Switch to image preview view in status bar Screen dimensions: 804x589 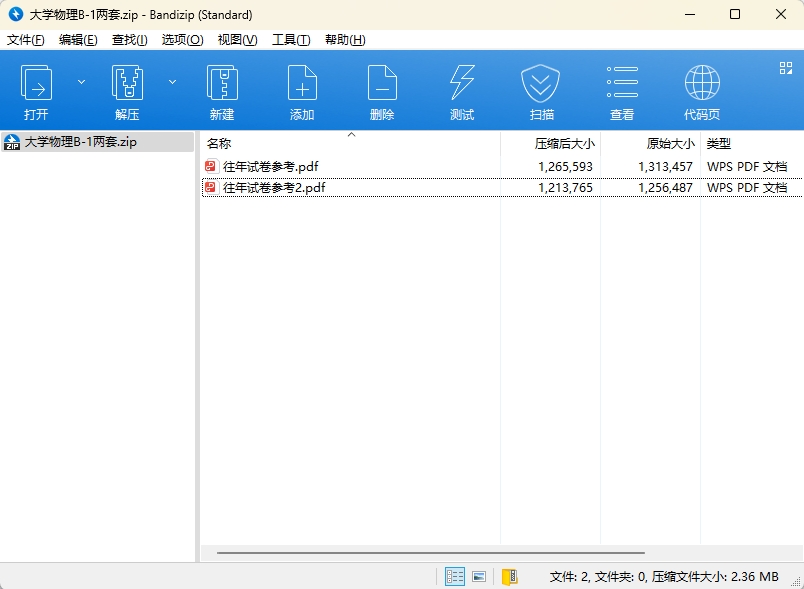479,577
